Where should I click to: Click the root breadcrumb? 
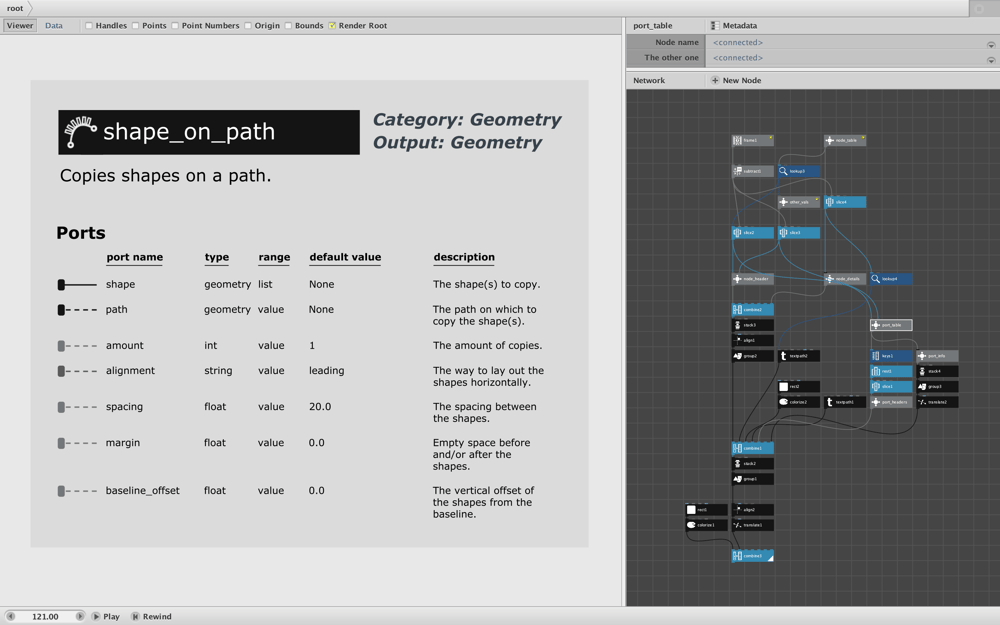[x=15, y=8]
